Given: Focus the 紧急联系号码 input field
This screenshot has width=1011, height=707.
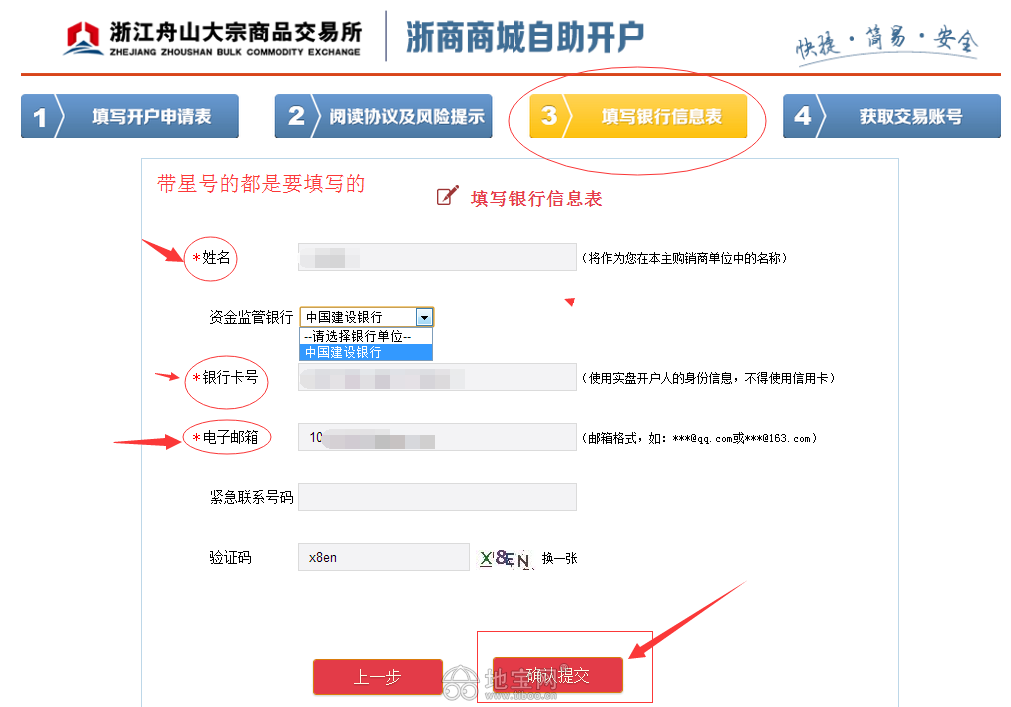Looking at the screenshot, I should (437, 497).
